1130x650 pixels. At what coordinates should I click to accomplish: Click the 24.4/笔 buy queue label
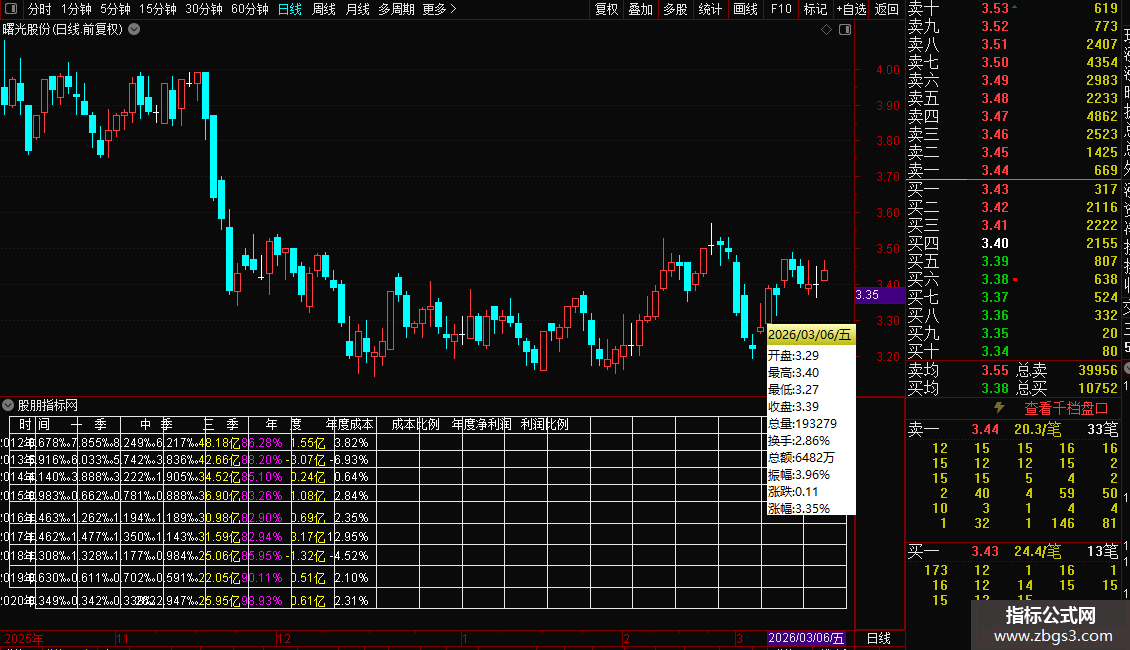[1038, 552]
